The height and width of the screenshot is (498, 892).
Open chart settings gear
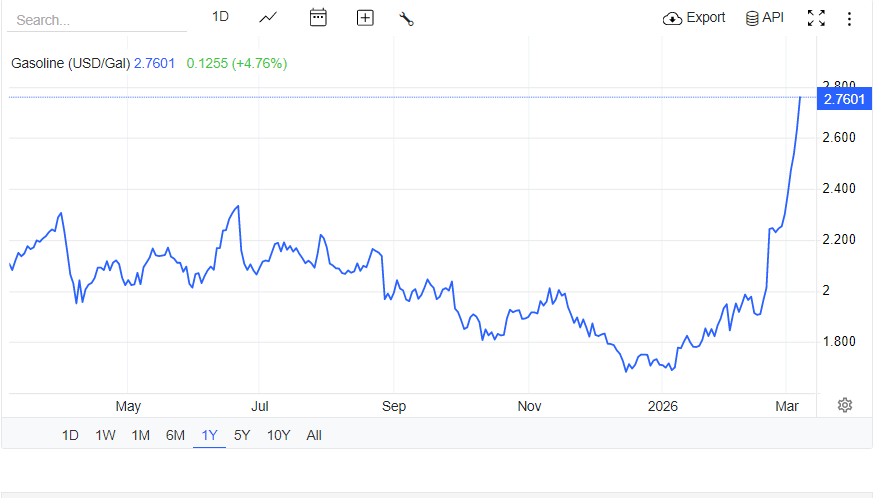(x=845, y=405)
